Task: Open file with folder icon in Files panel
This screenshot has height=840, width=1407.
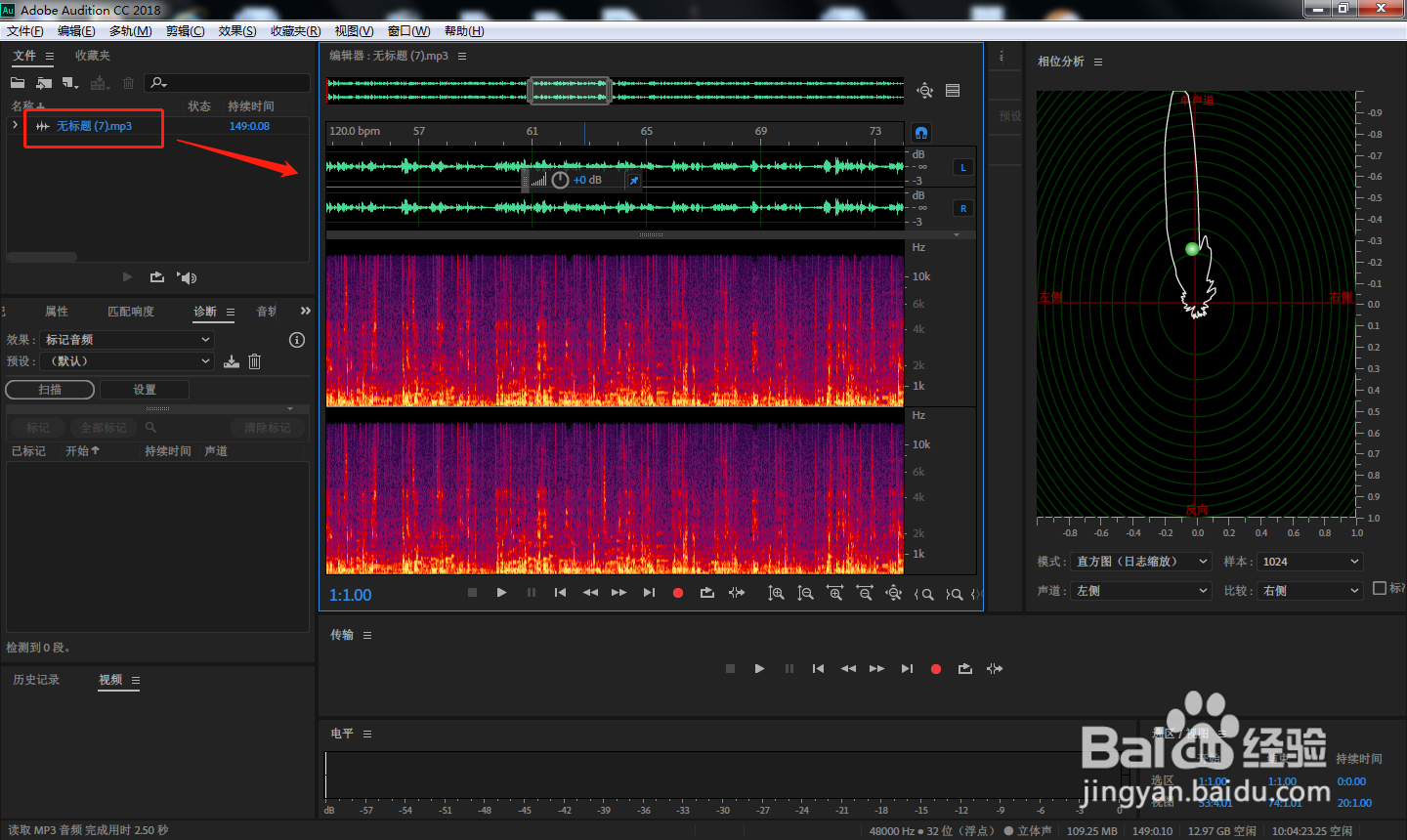Action: click(18, 83)
